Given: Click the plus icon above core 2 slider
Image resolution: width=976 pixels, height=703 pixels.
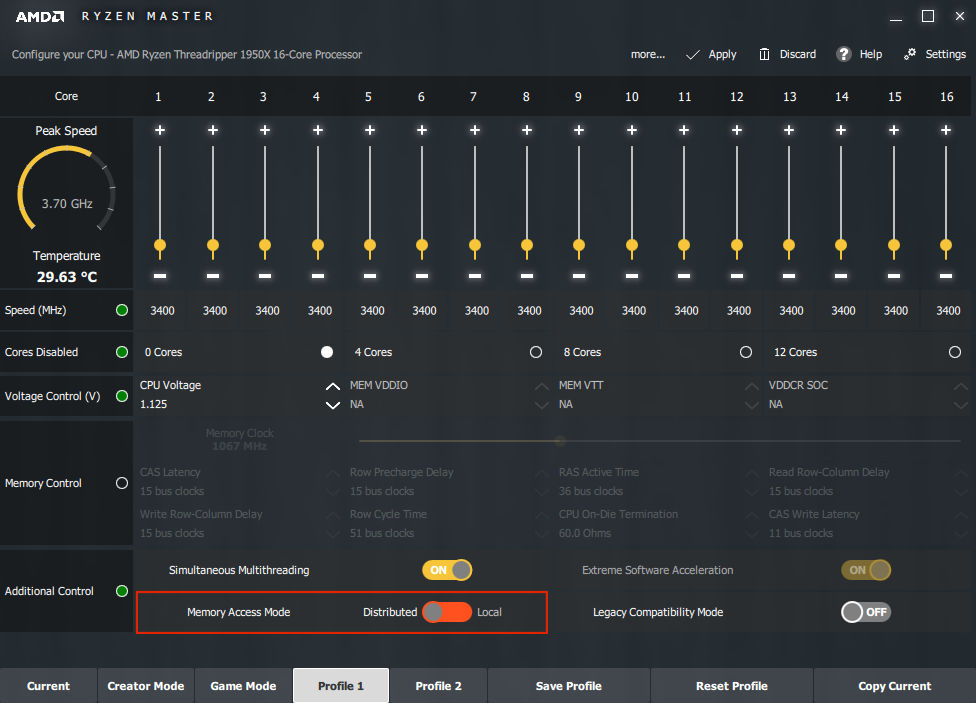Looking at the screenshot, I should pos(213,130).
